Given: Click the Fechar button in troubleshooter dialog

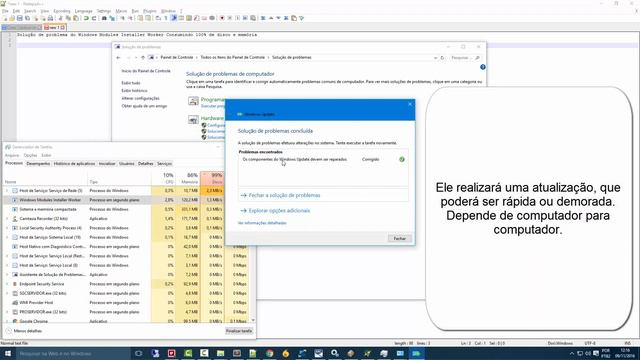Looking at the screenshot, I should pyautogui.click(x=400, y=238).
